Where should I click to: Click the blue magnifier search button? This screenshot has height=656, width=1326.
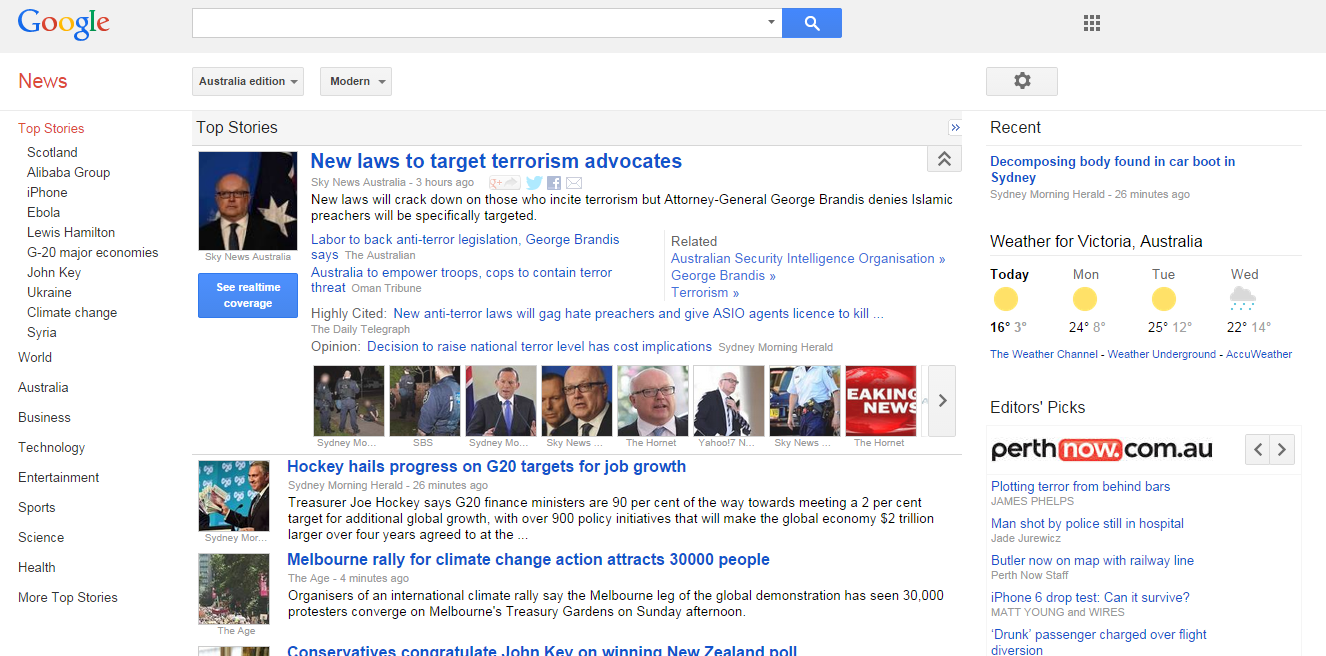[811, 23]
